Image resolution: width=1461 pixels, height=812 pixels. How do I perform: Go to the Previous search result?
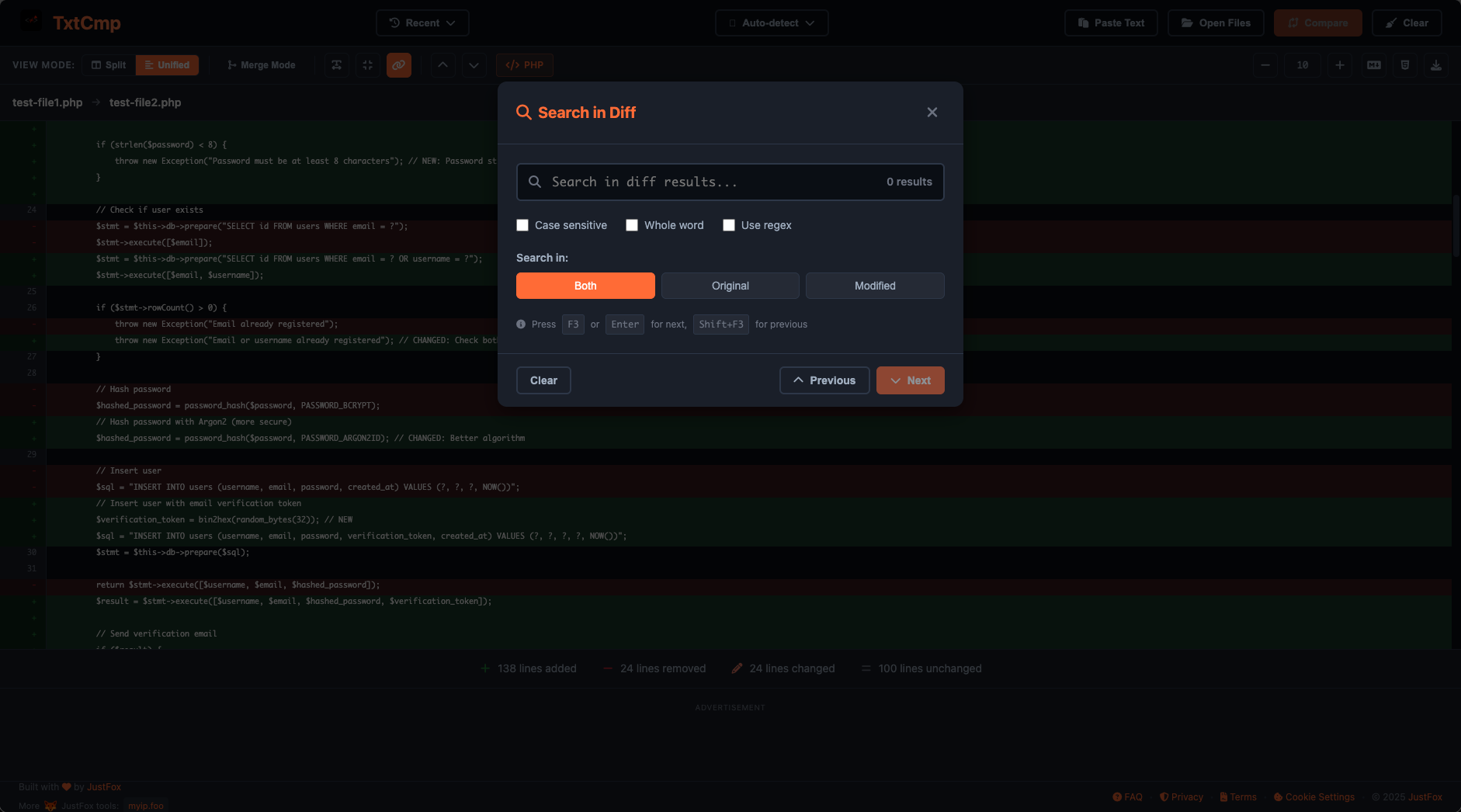pyautogui.click(x=824, y=380)
